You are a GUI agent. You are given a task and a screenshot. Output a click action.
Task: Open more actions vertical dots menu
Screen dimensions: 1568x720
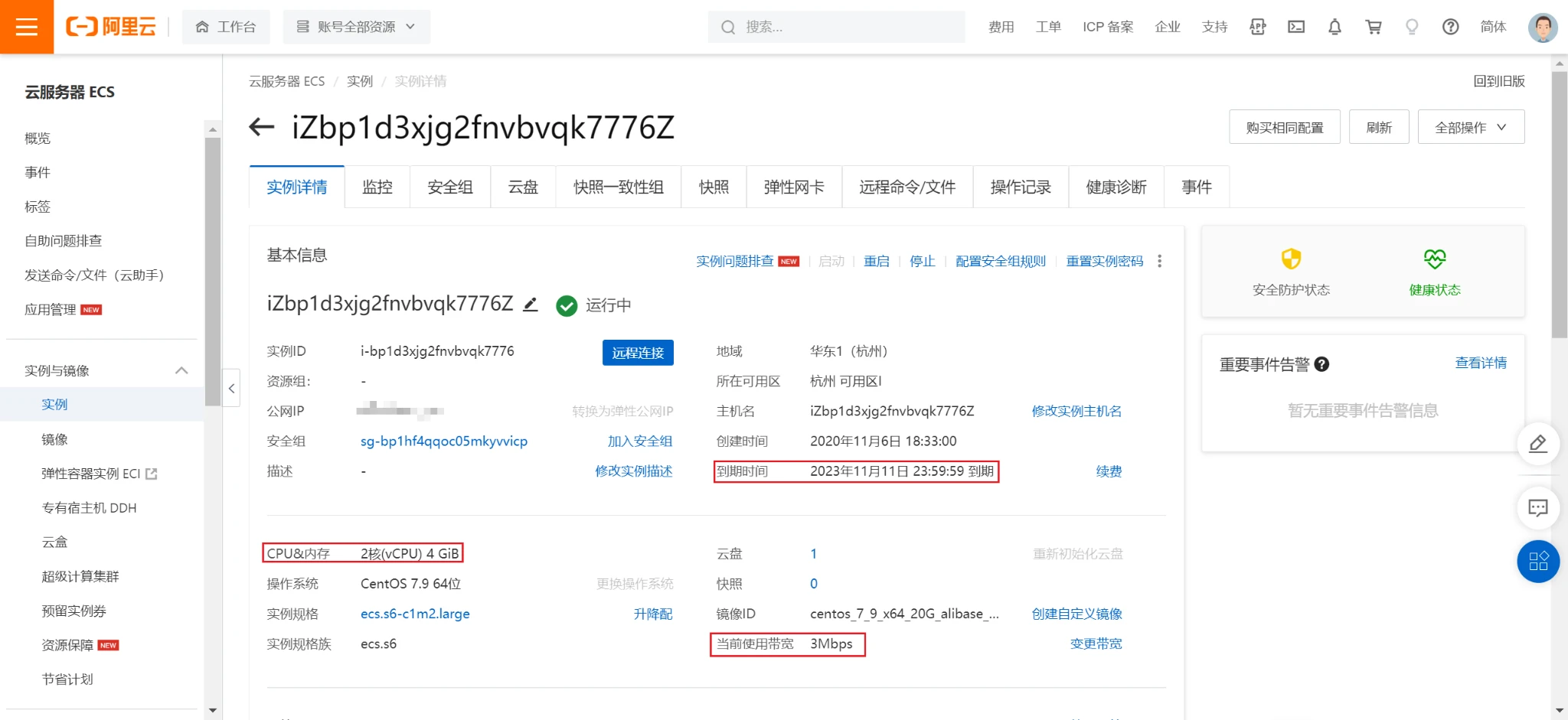(1160, 262)
